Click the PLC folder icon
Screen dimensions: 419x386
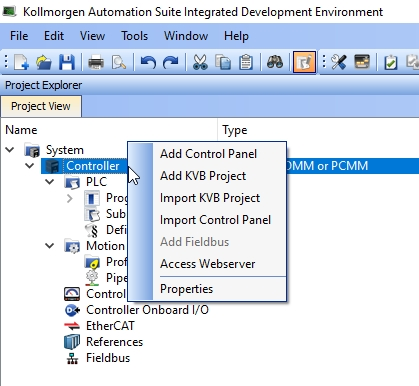(x=72, y=182)
